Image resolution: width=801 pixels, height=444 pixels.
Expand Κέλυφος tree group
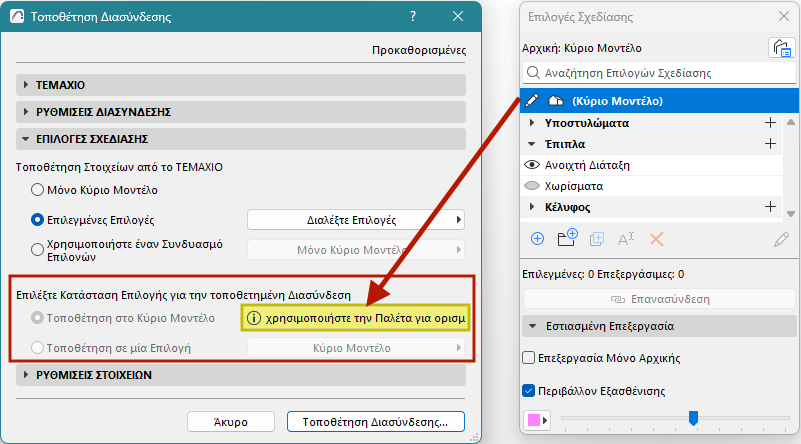click(x=532, y=207)
